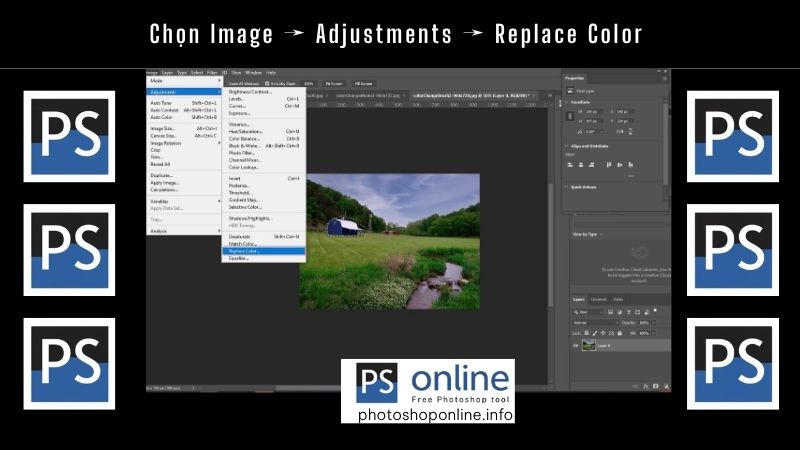Image resolution: width=800 pixels, height=450 pixels.
Task: Select the Layer 0 thumbnail
Action: click(589, 345)
